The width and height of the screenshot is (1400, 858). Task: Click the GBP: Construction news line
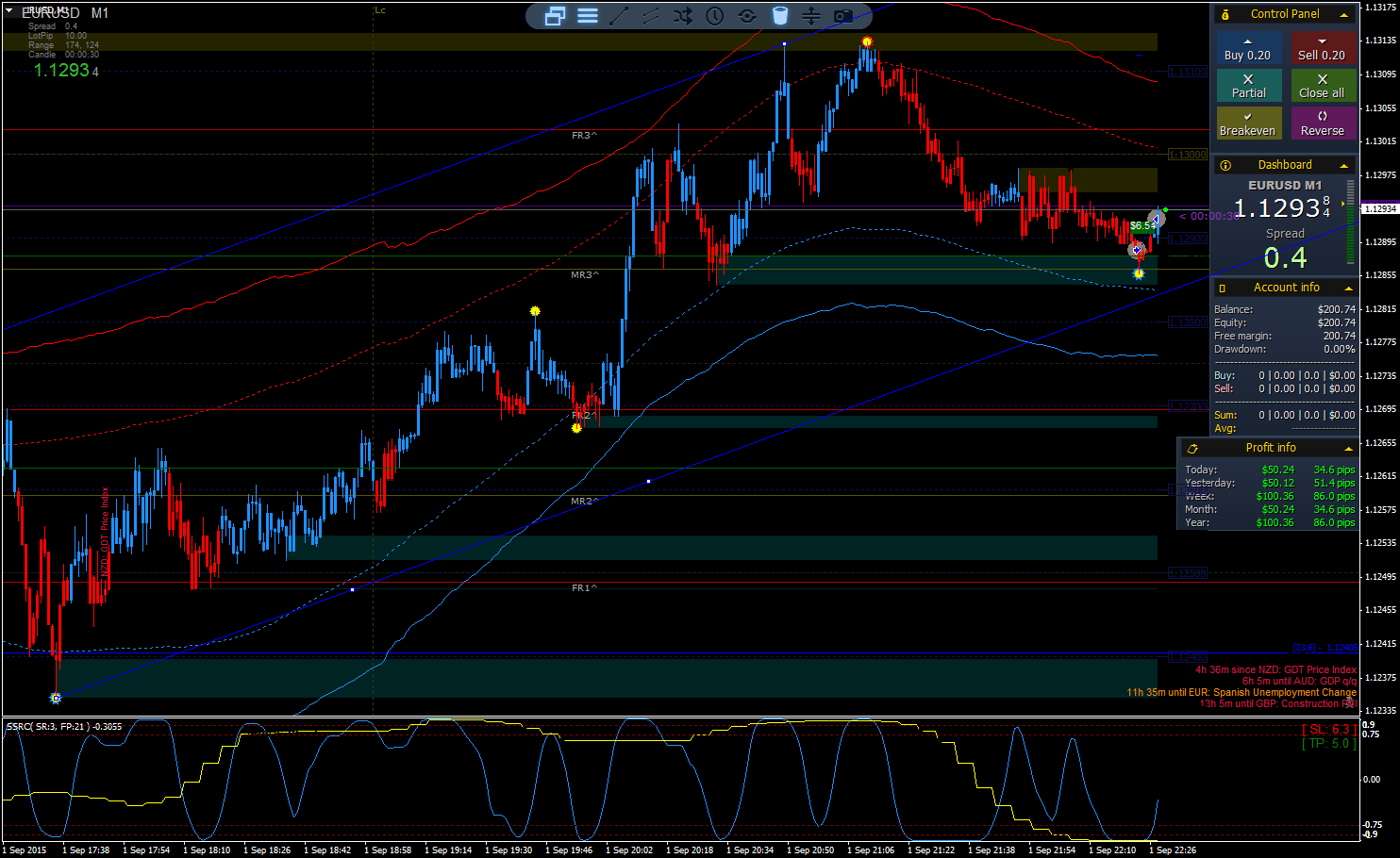point(1277,703)
